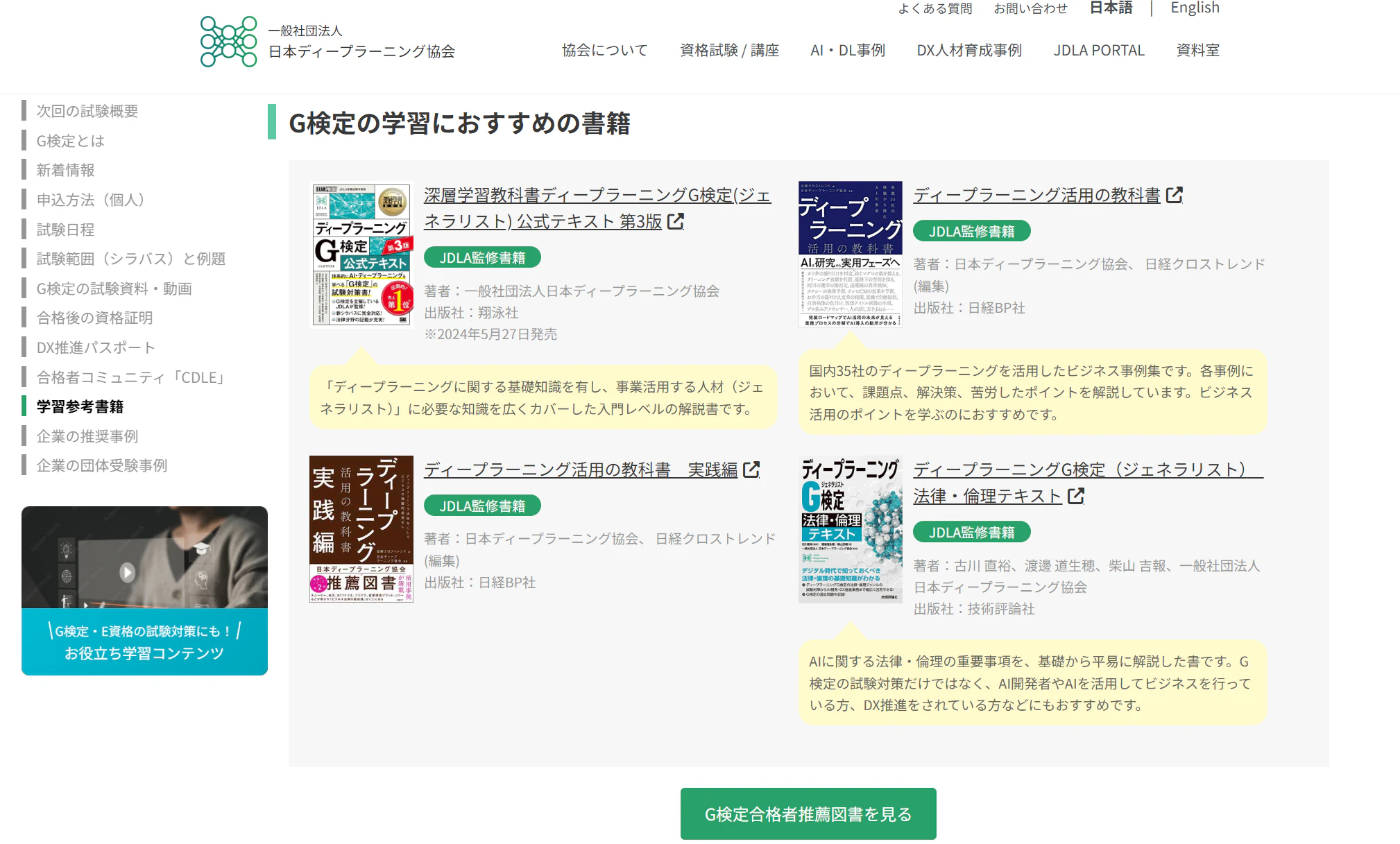This screenshot has width=1400, height=844.
Task: Open 企業の推奨事例 in the sidebar
Action: 87,436
